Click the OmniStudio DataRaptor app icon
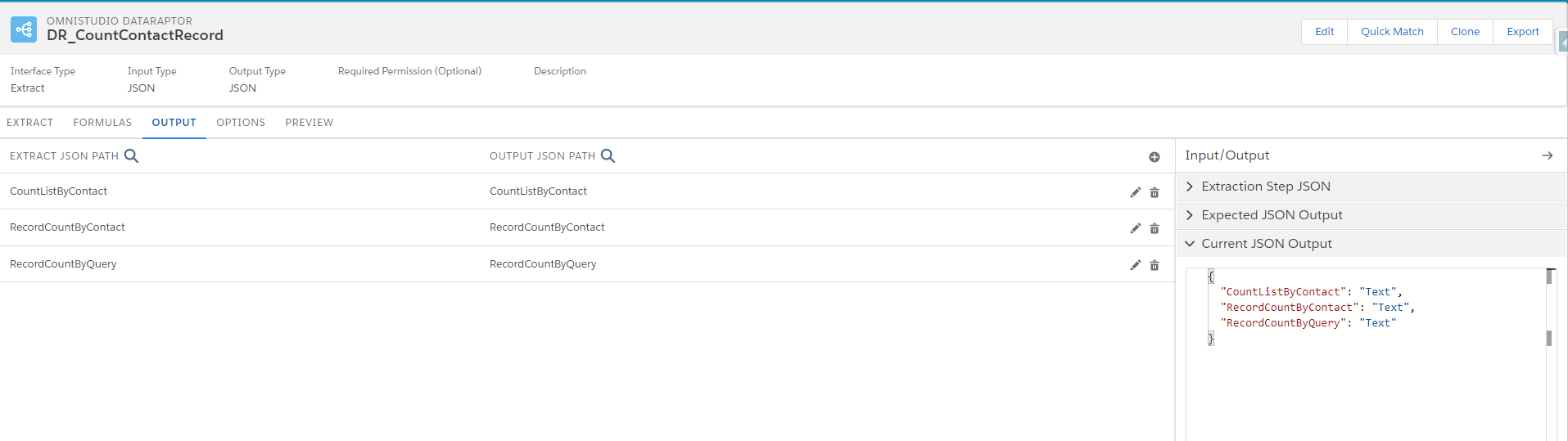The width and height of the screenshot is (1568, 441). tap(24, 29)
